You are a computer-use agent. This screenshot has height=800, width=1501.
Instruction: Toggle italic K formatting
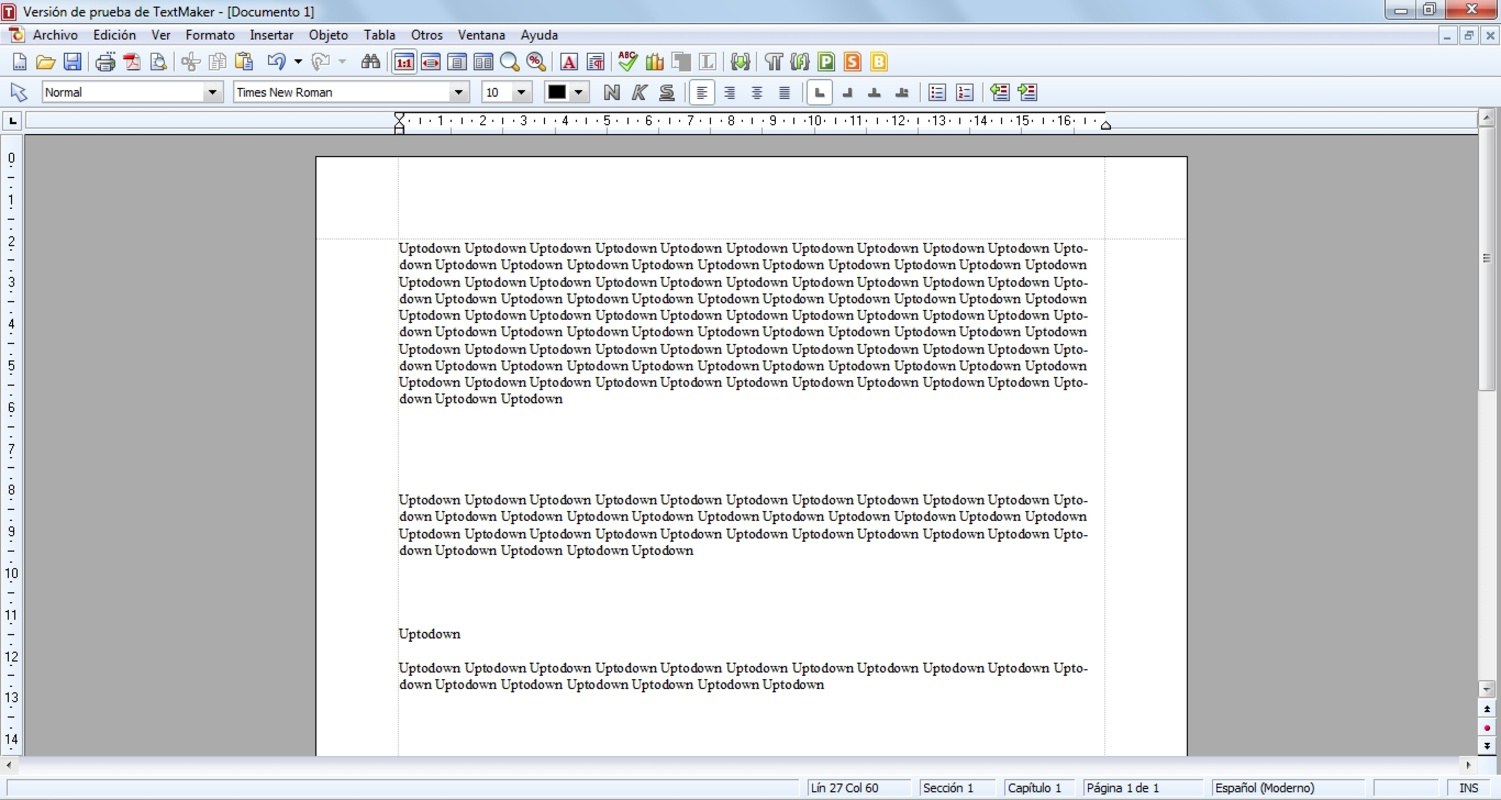tap(639, 92)
